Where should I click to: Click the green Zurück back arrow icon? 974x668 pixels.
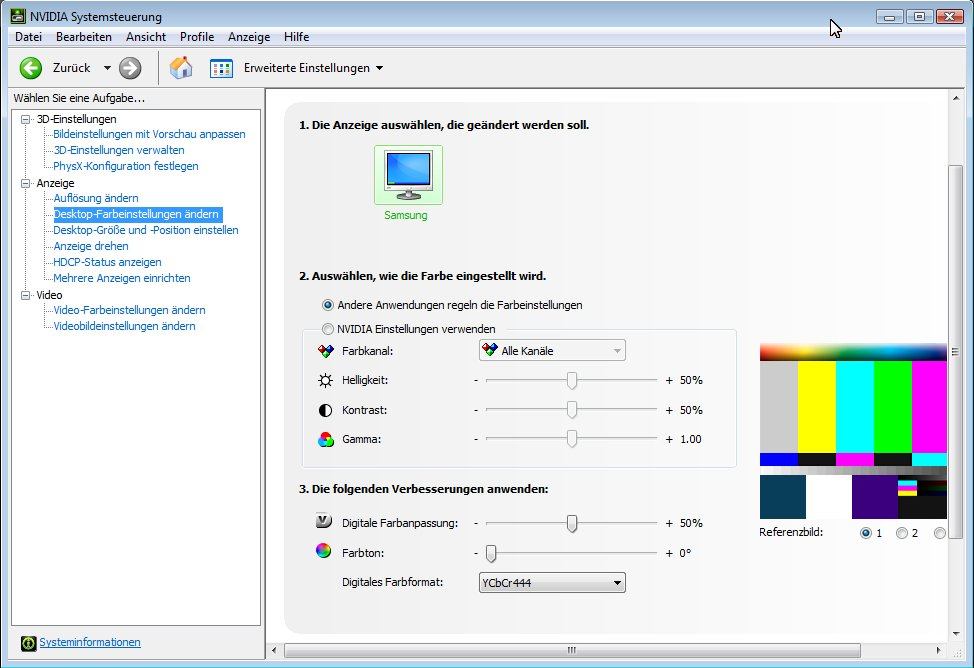pyautogui.click(x=30, y=68)
